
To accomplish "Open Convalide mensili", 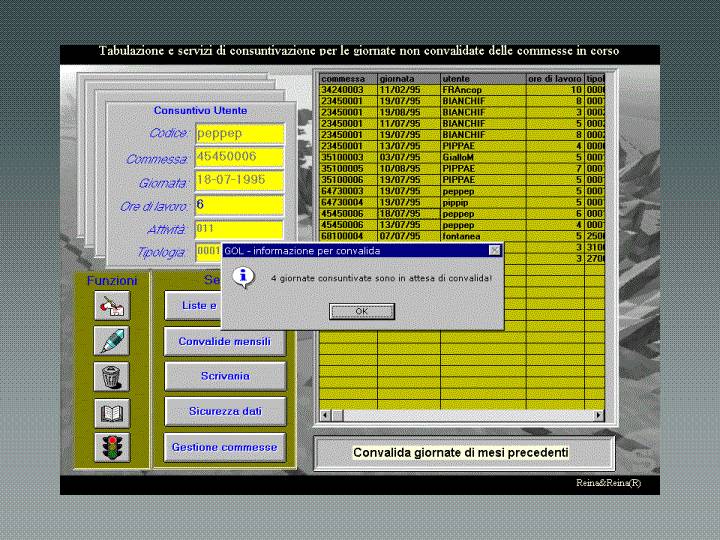I will [x=224, y=341].
